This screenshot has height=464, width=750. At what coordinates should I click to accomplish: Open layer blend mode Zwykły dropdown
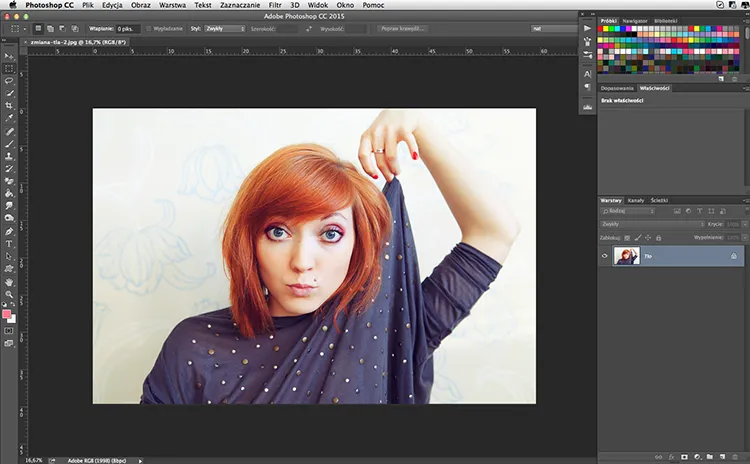point(652,224)
